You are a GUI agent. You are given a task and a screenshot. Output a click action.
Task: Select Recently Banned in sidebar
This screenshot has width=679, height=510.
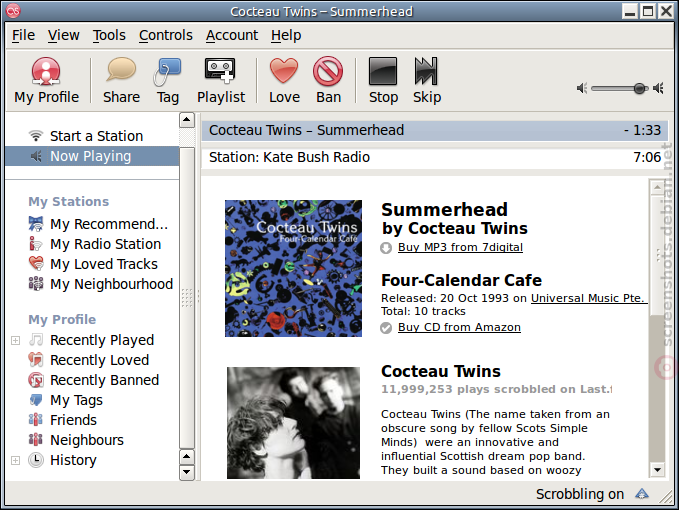coord(94,380)
